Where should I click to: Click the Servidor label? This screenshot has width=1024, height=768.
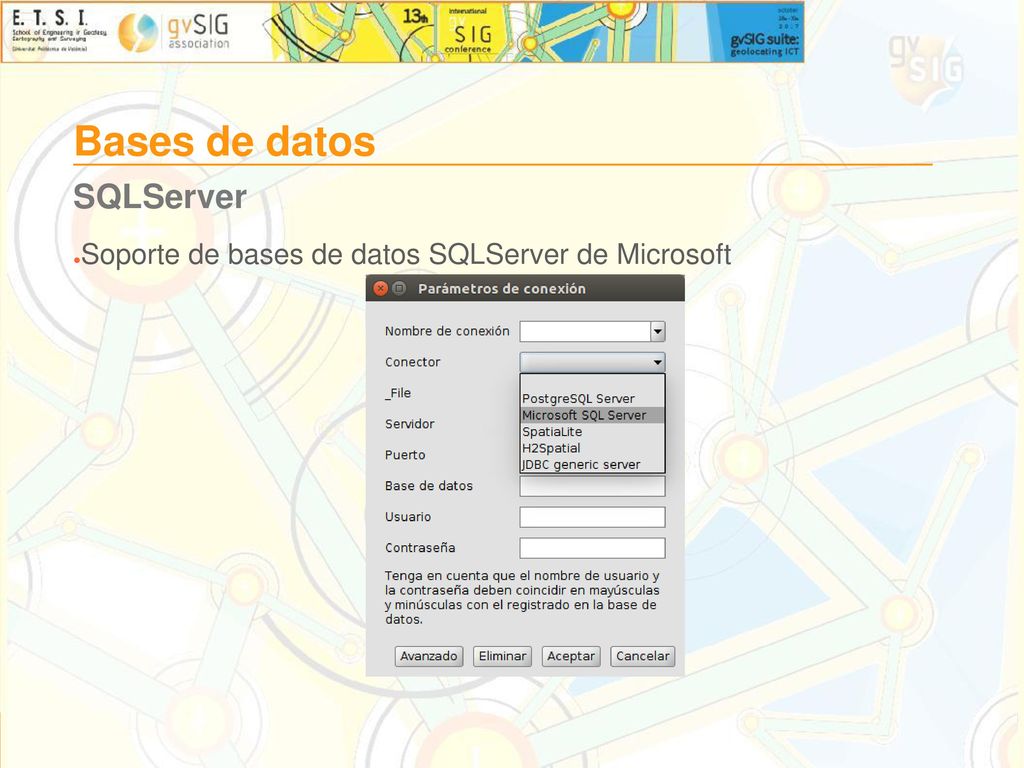(409, 424)
